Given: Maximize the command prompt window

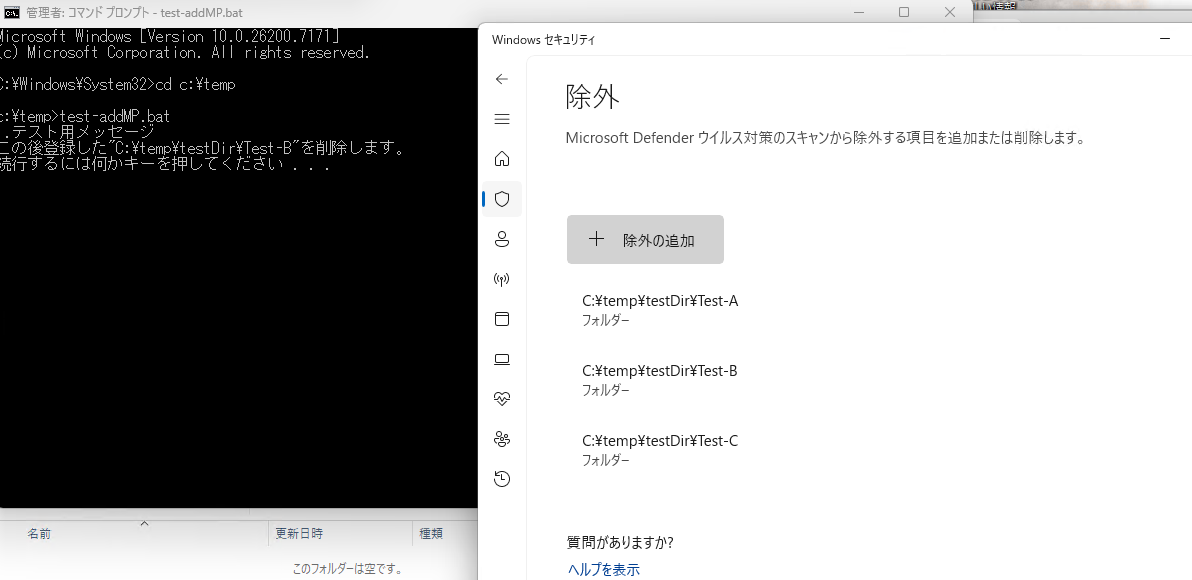Looking at the screenshot, I should [904, 12].
